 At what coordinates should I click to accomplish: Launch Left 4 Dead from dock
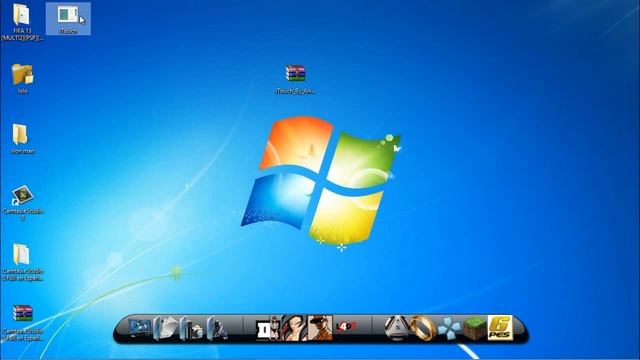coord(346,327)
